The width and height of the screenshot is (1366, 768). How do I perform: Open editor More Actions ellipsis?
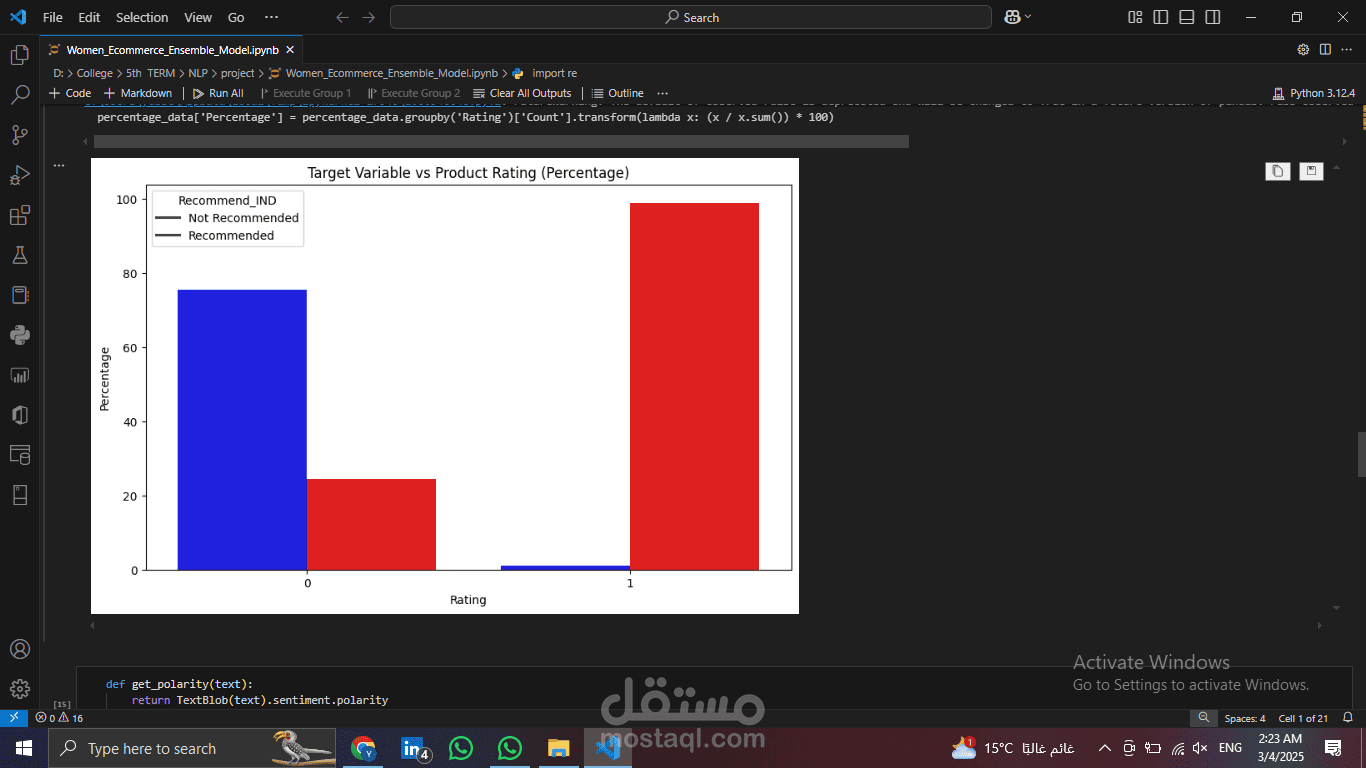(1347, 49)
